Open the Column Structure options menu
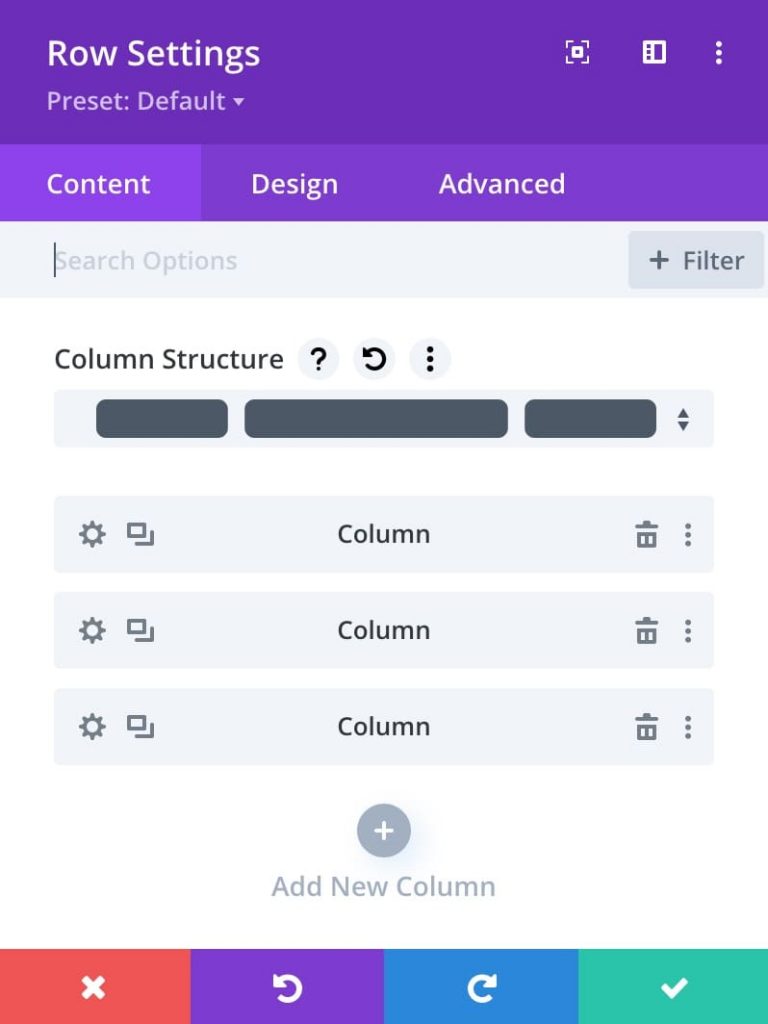This screenshot has width=768, height=1024. [430, 359]
